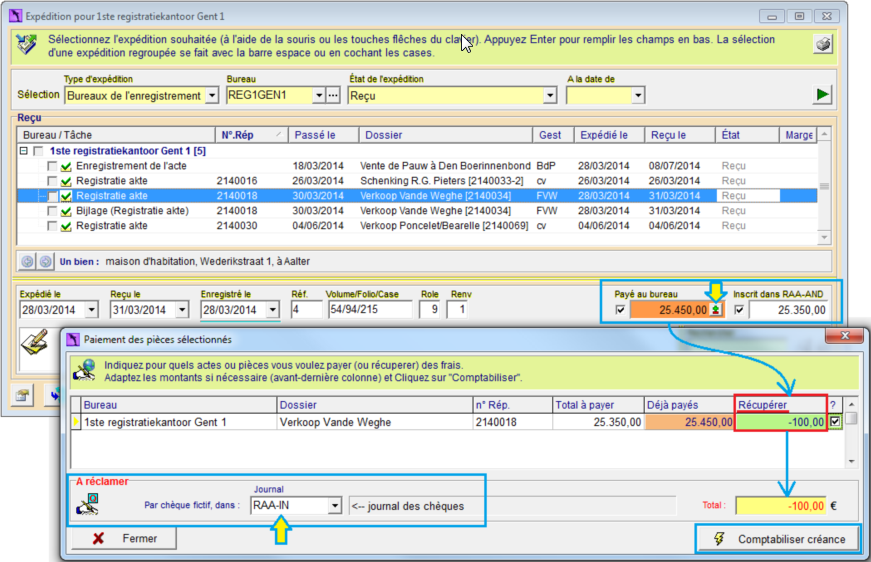Sort by the État column header
The image size is (871, 562).
[x=747, y=135]
